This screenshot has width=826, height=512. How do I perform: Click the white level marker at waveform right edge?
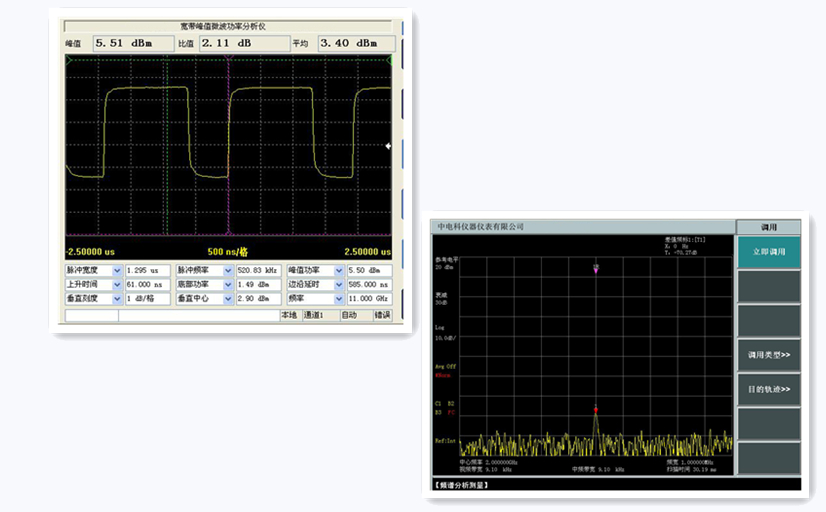pyautogui.click(x=389, y=146)
